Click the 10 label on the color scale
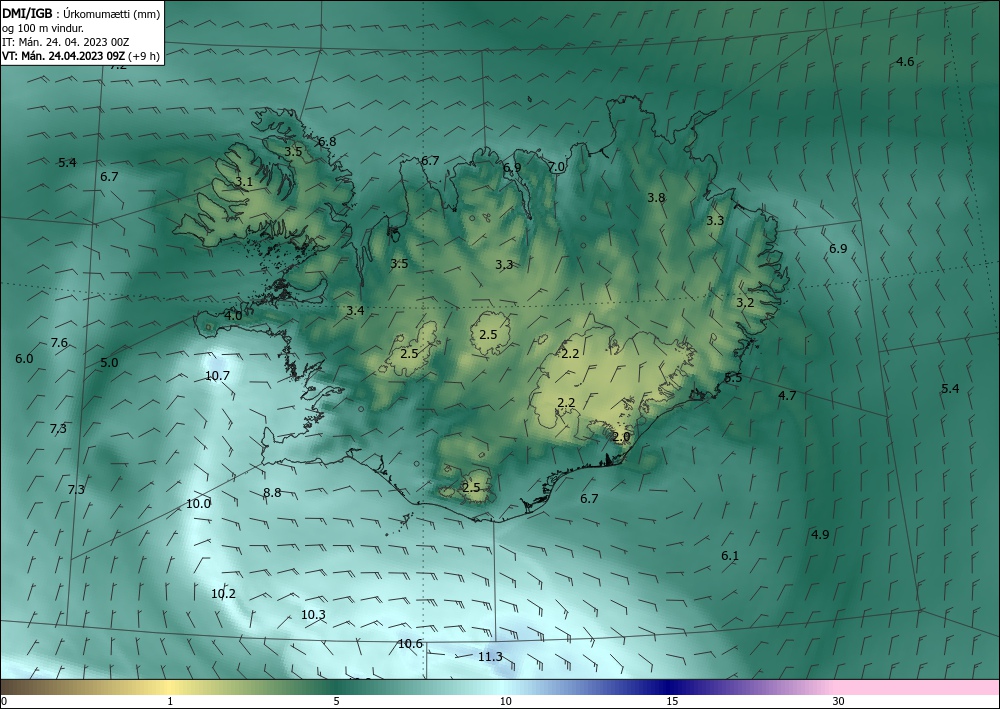 pos(505,701)
